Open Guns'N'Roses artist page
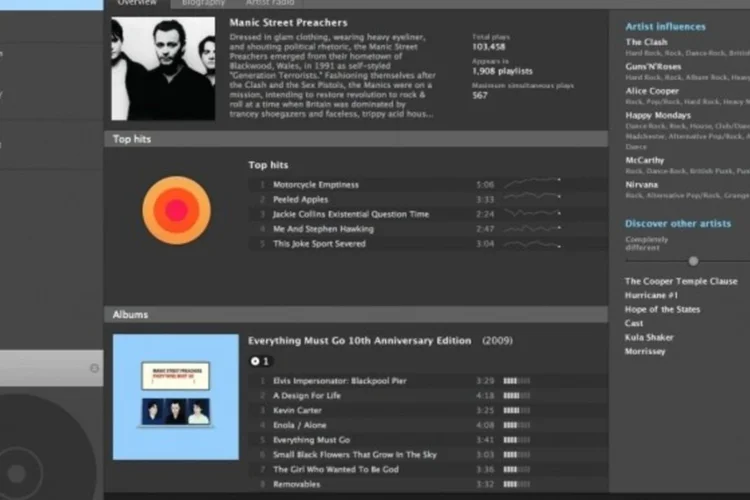The image size is (750, 500). point(653,67)
